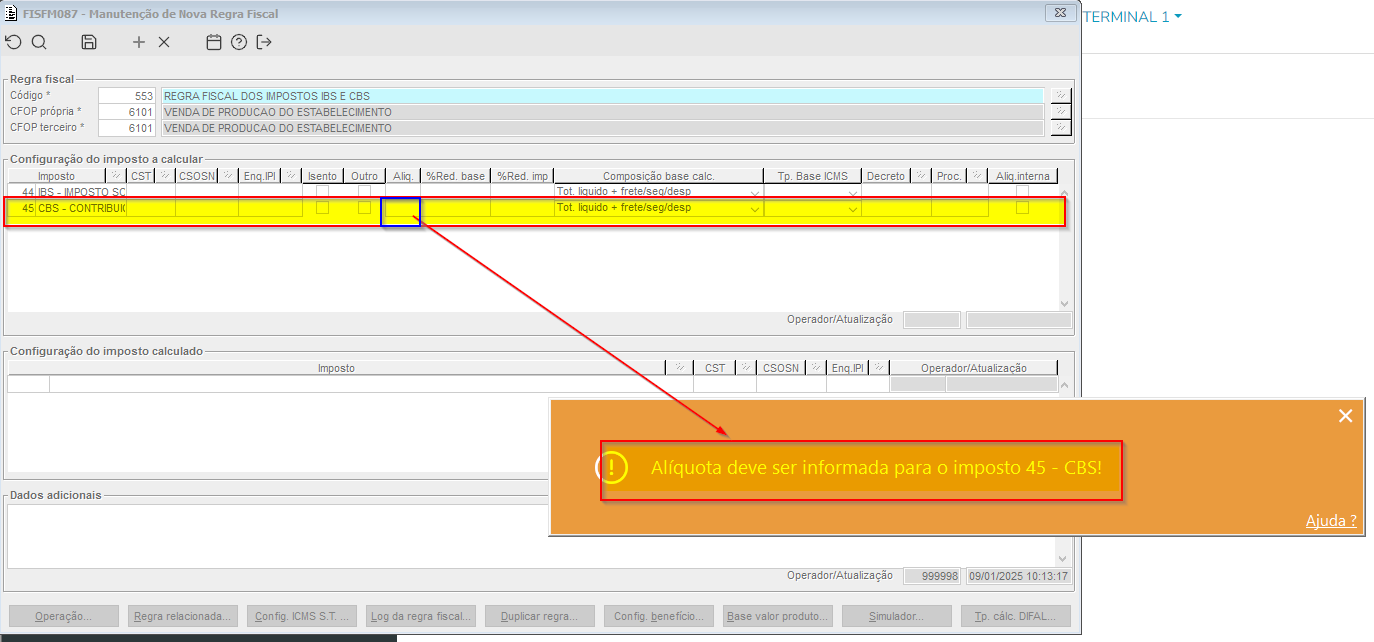1374x642 pixels.
Task: Open help with question mark toolbar icon
Action: (238, 42)
